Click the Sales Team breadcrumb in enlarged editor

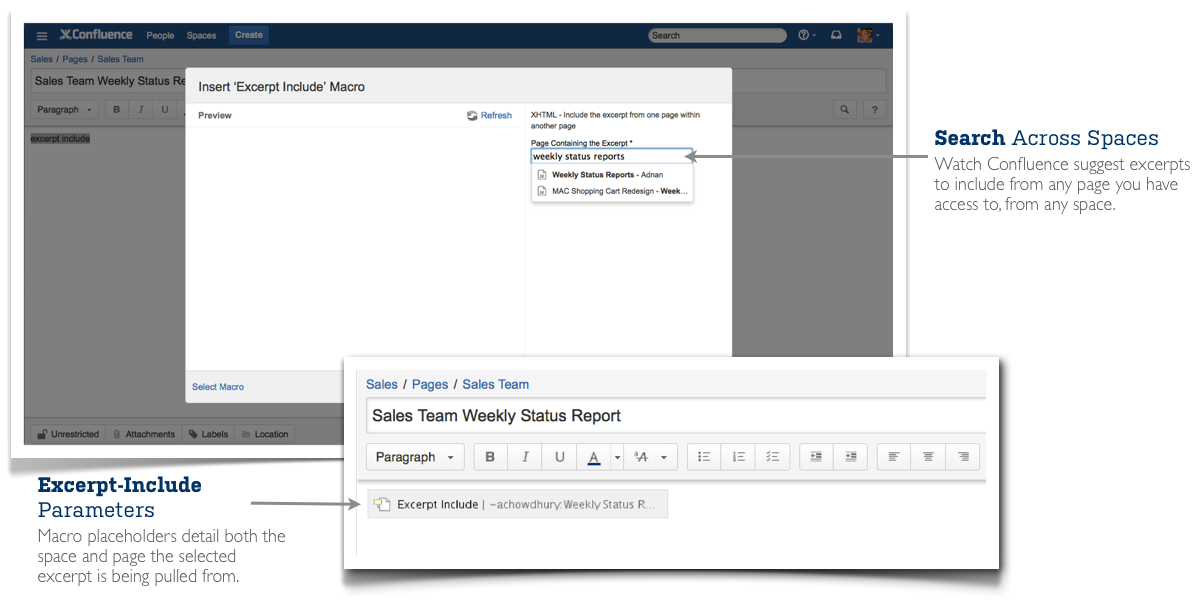coord(496,384)
